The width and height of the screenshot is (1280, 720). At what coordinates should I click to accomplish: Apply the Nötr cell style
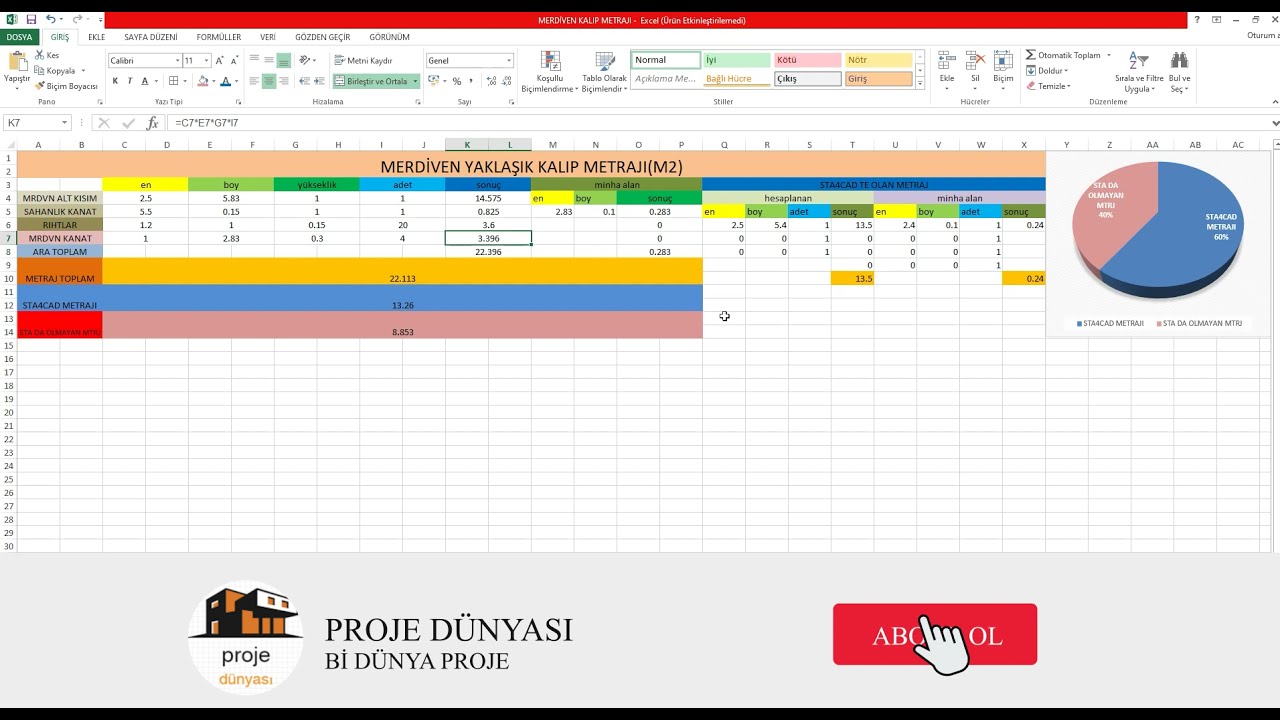coord(878,60)
